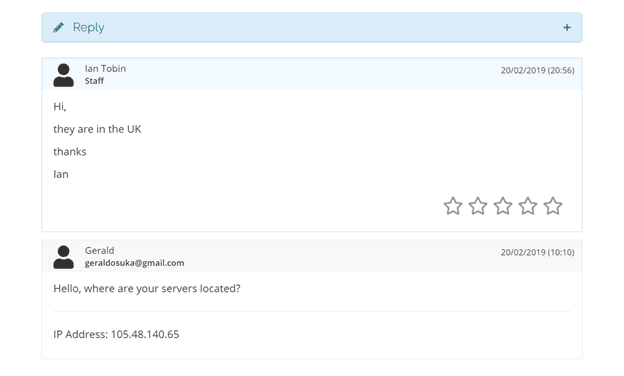Click the word "thanks" in Ian's reply
624x376 pixels.
coord(70,152)
